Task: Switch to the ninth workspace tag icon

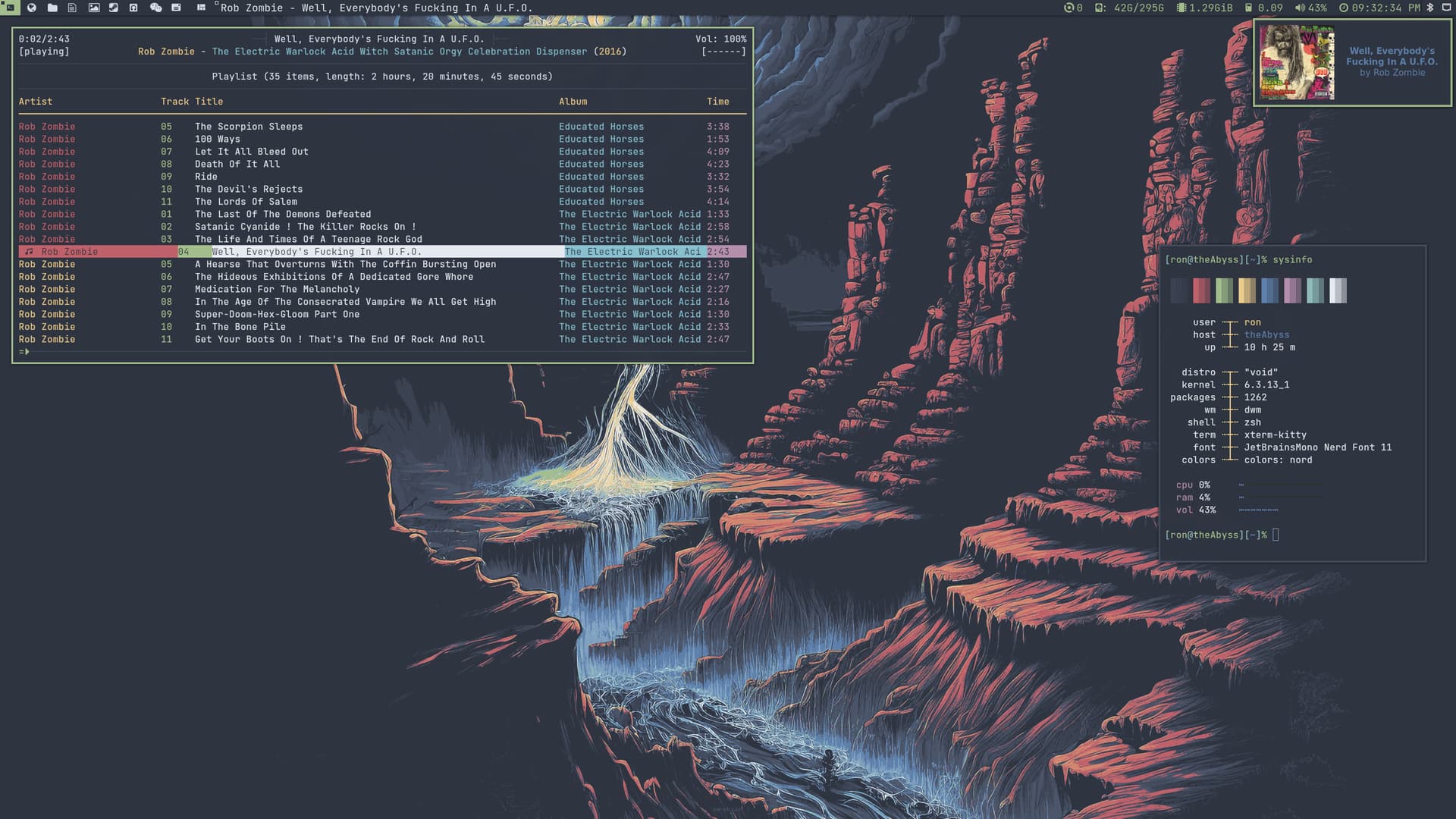Action: pyautogui.click(x=176, y=8)
